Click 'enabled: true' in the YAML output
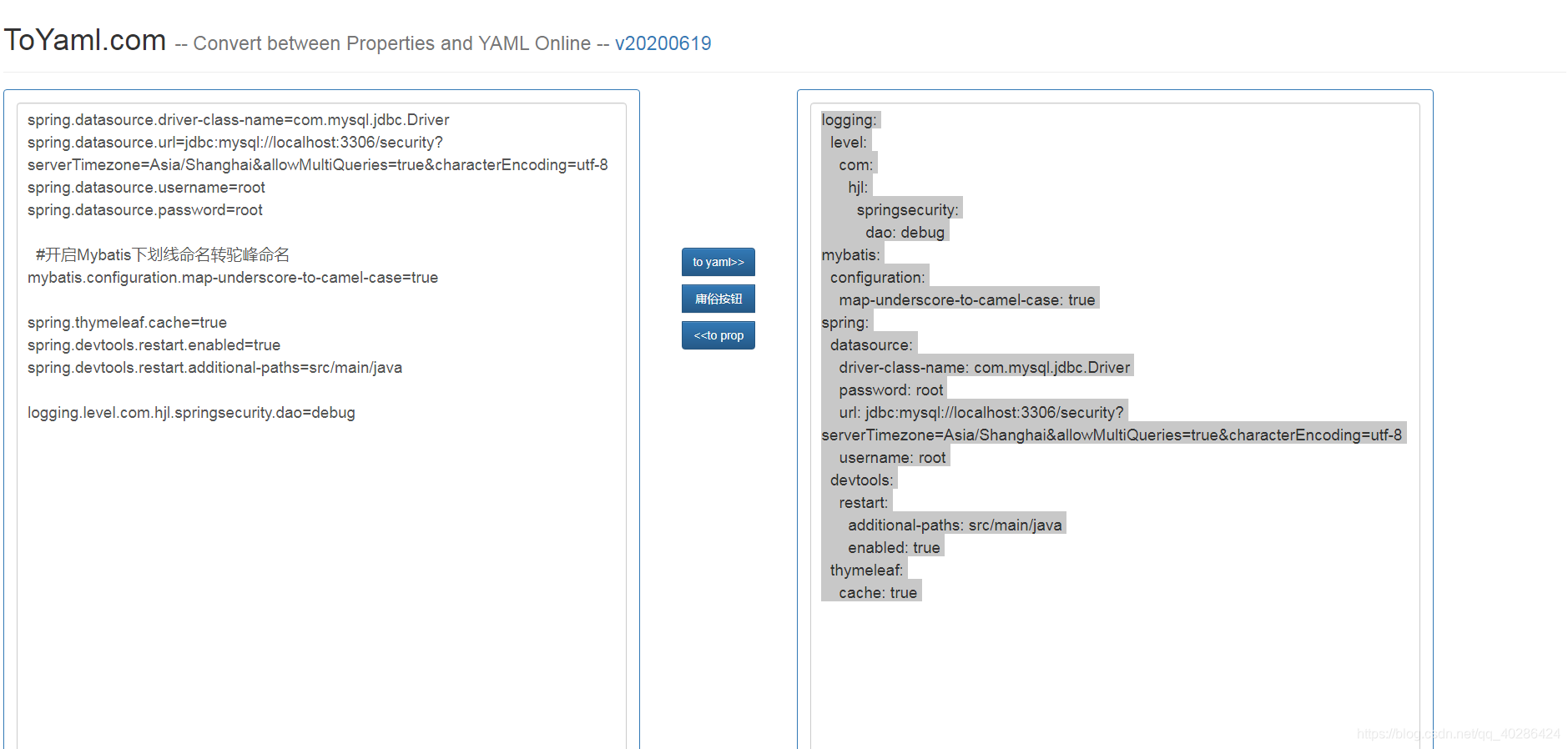 point(895,548)
